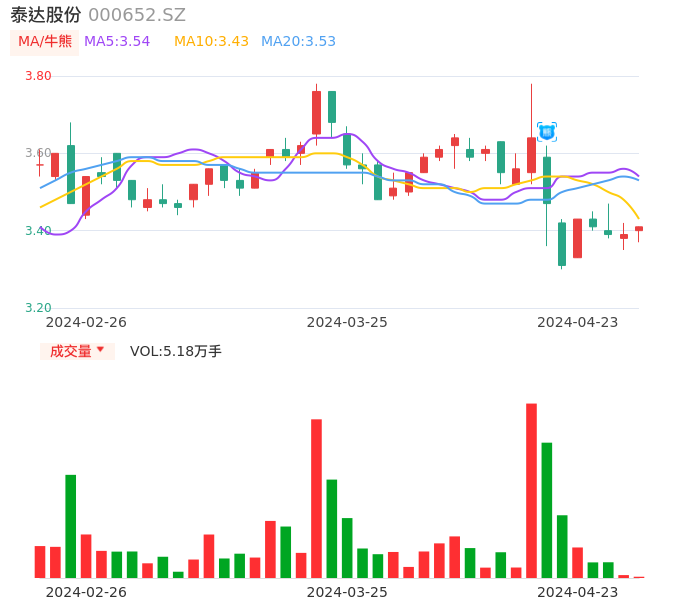Click the 泰达股份 stock name
Screen dimensions: 686x606
45,15
